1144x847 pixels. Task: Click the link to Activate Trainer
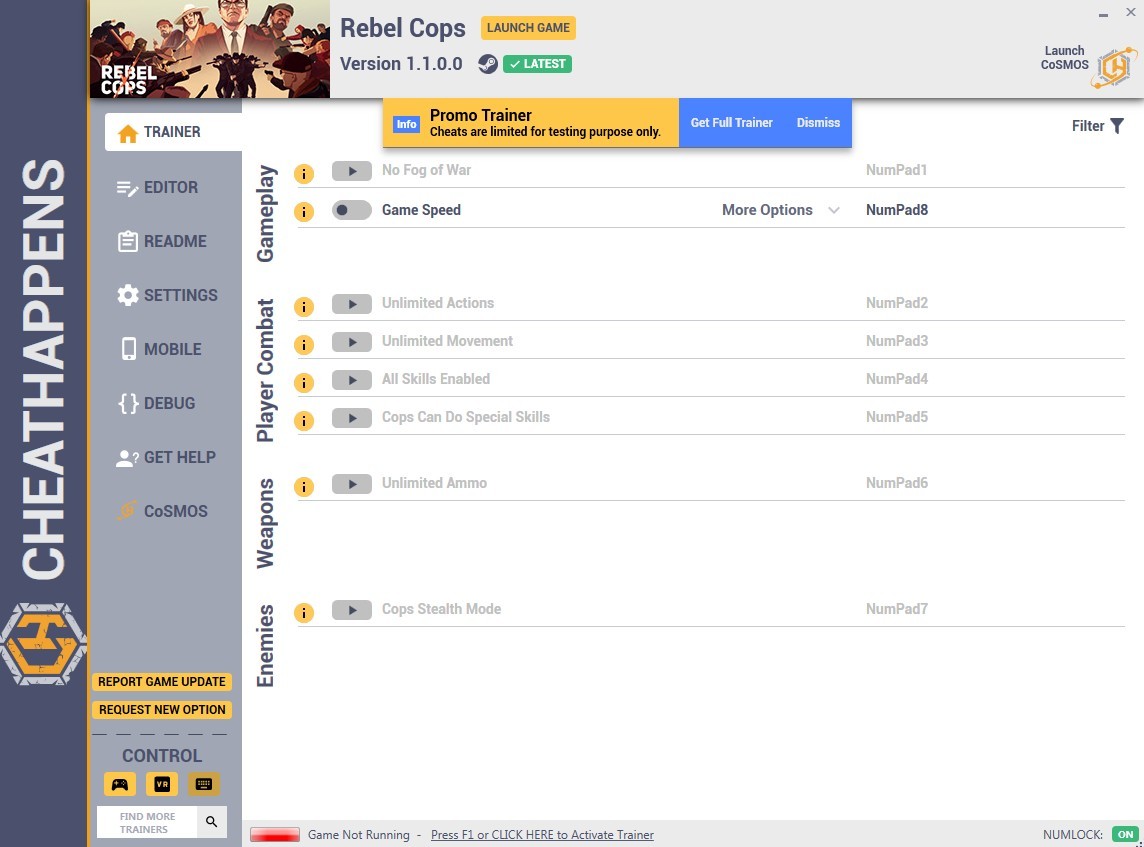click(x=542, y=835)
